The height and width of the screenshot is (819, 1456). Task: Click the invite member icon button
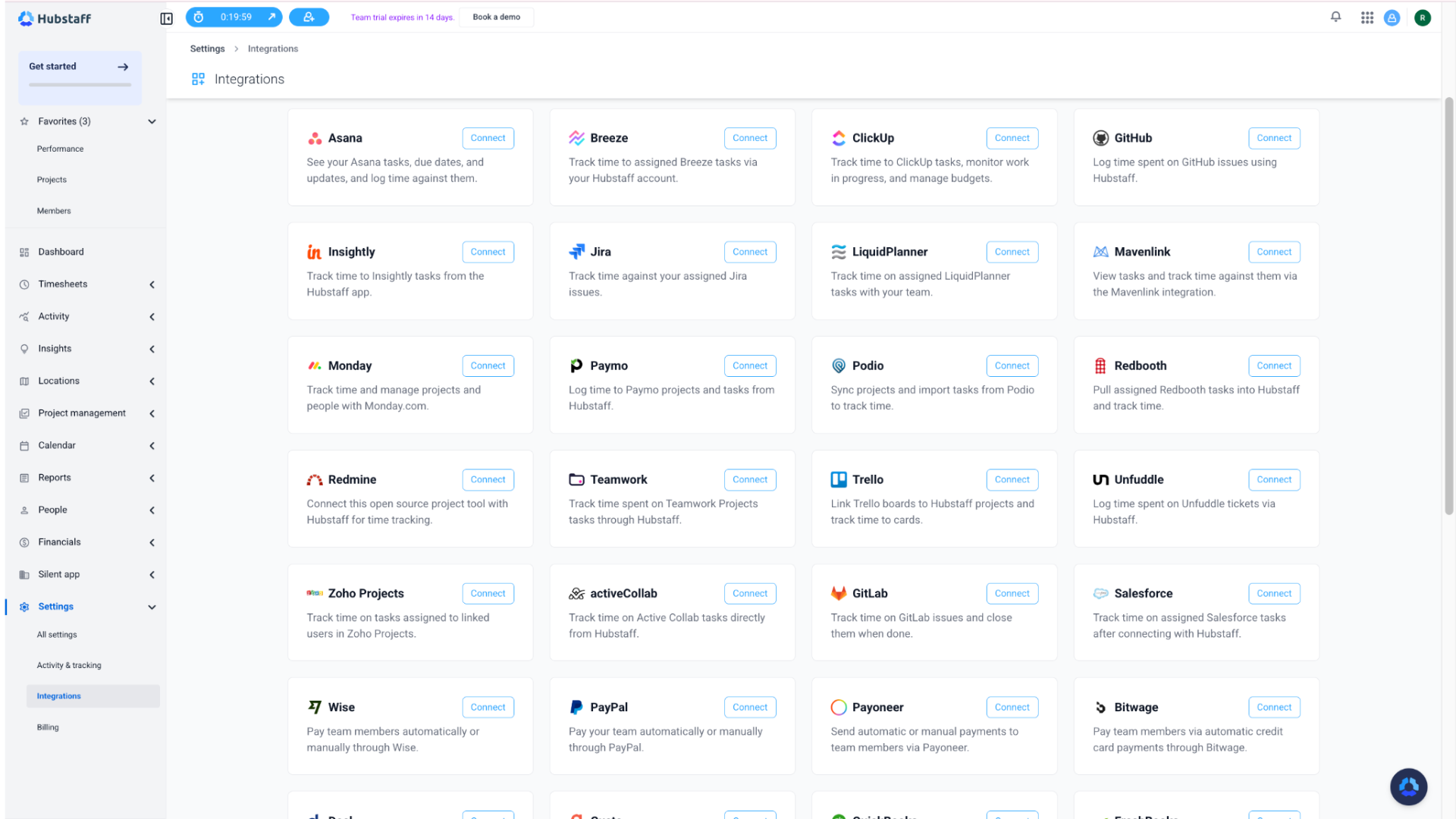[309, 17]
